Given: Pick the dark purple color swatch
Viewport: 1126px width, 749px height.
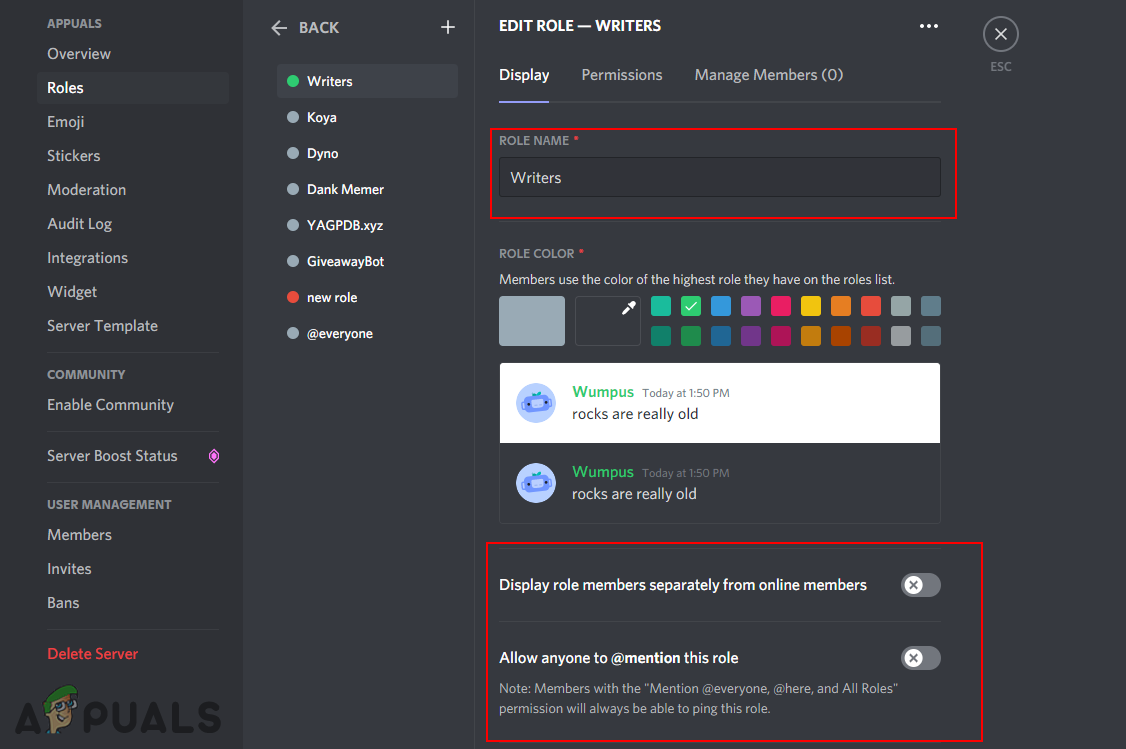Looking at the screenshot, I should click(x=750, y=335).
